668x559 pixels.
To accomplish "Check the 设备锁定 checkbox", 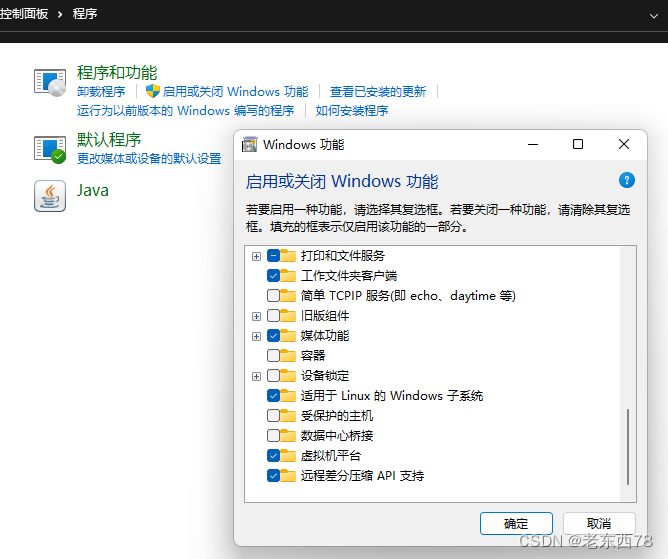I will point(274,376).
